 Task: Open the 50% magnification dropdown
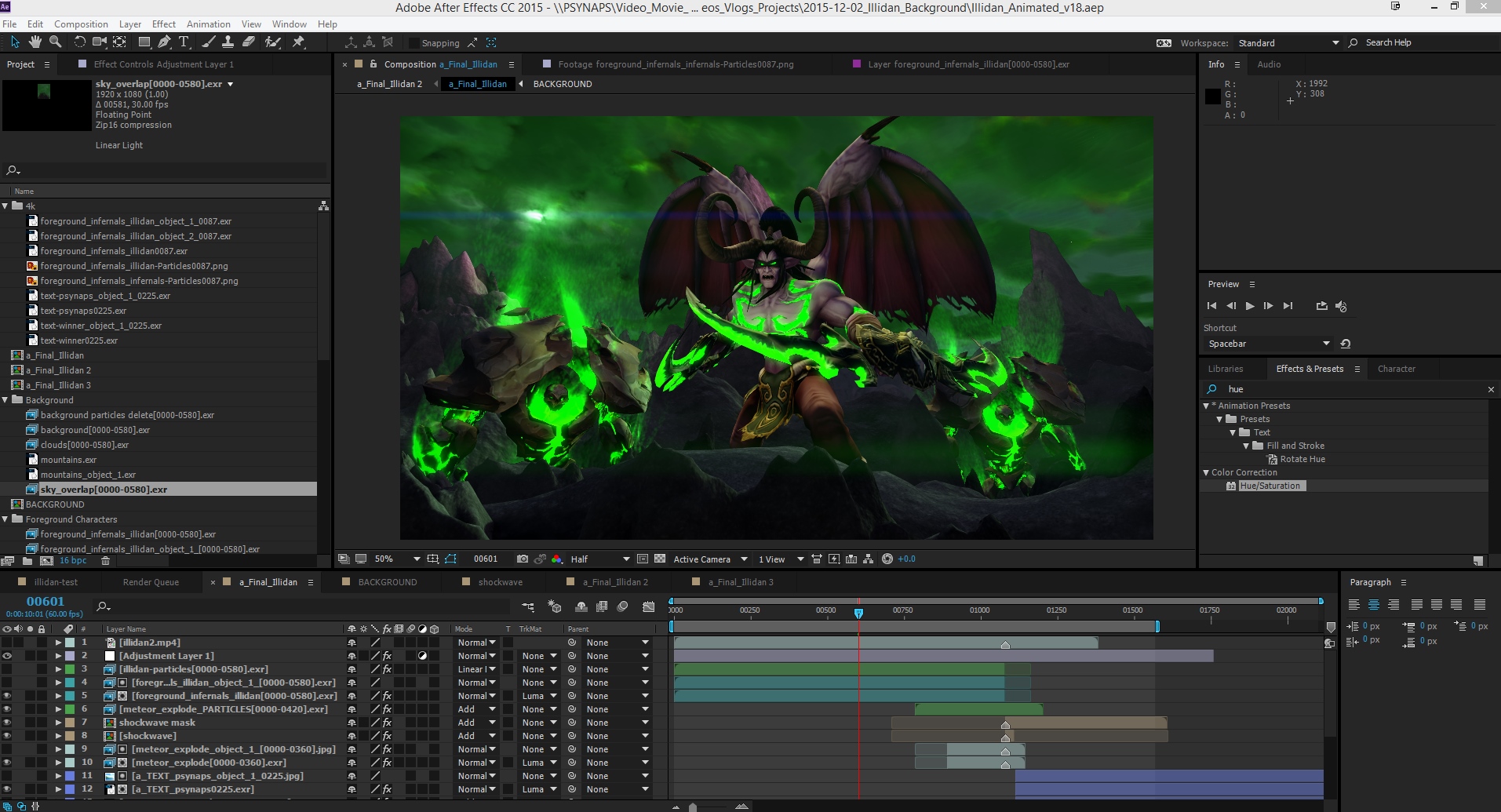[397, 559]
